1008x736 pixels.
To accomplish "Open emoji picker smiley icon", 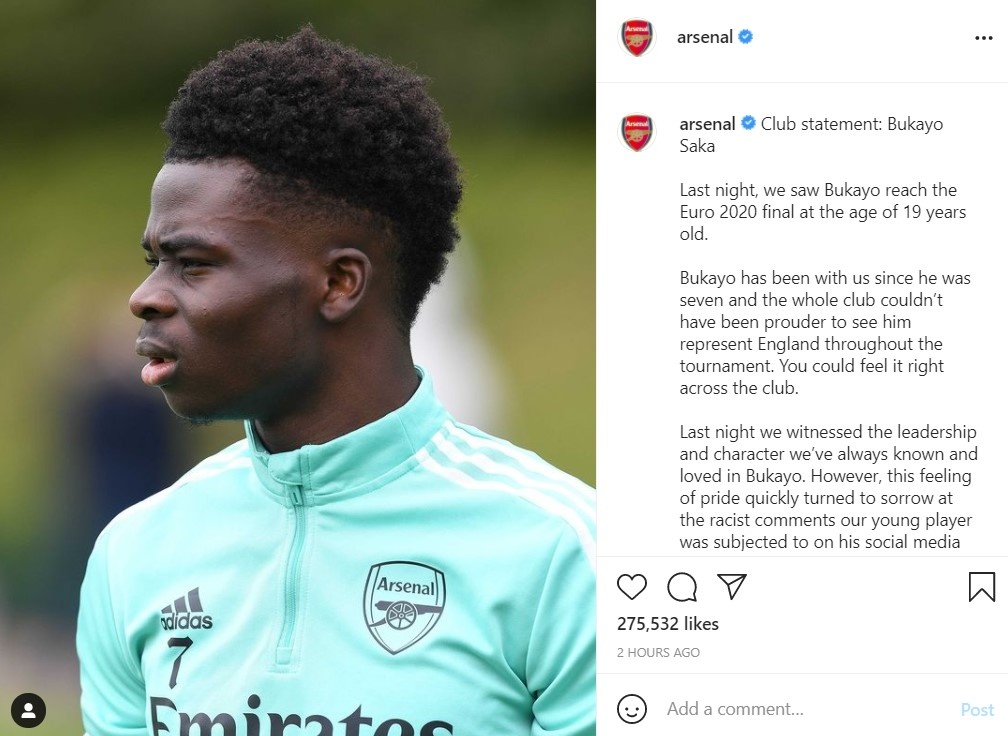I will [x=631, y=709].
